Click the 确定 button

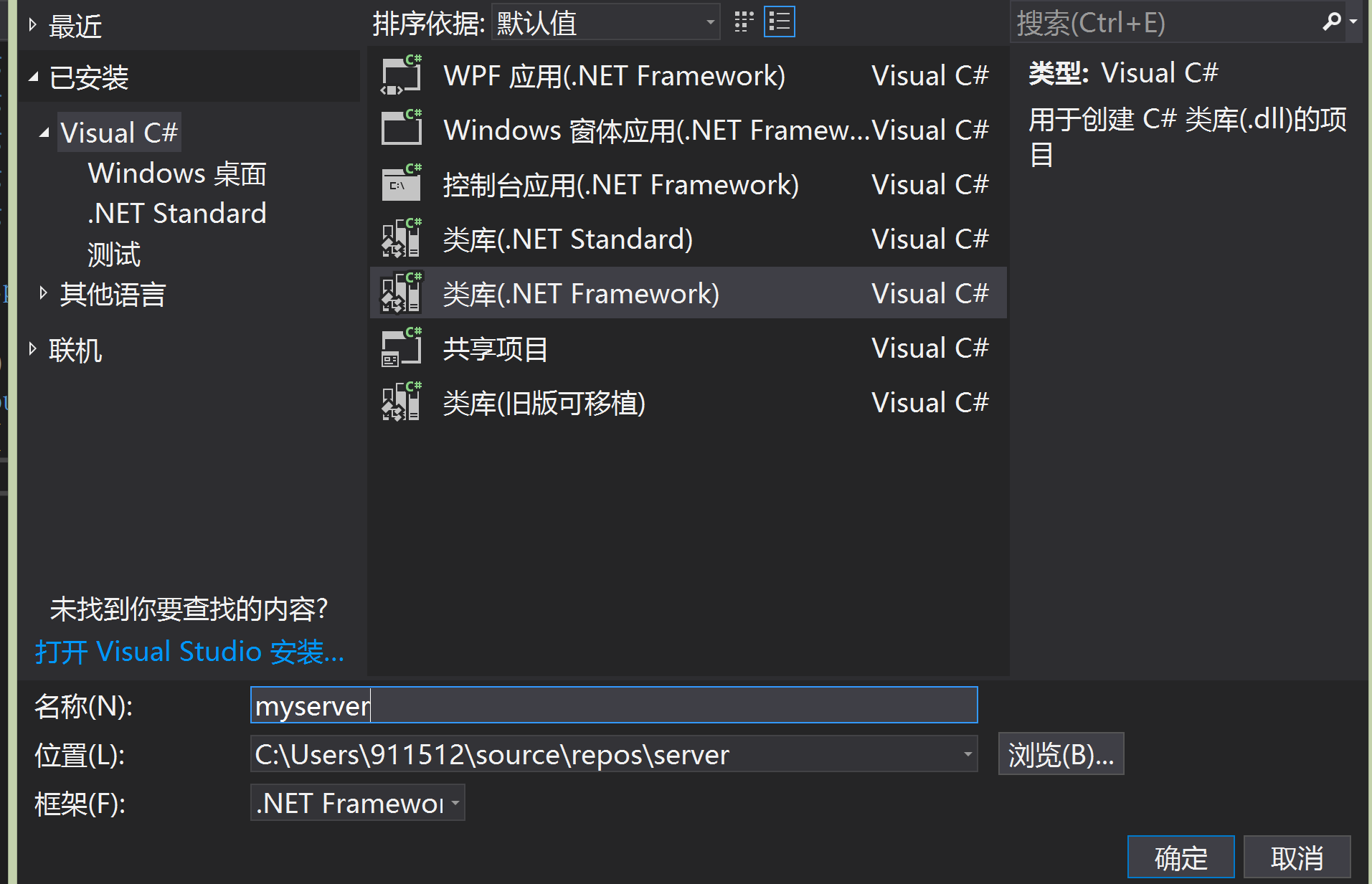point(1181,857)
